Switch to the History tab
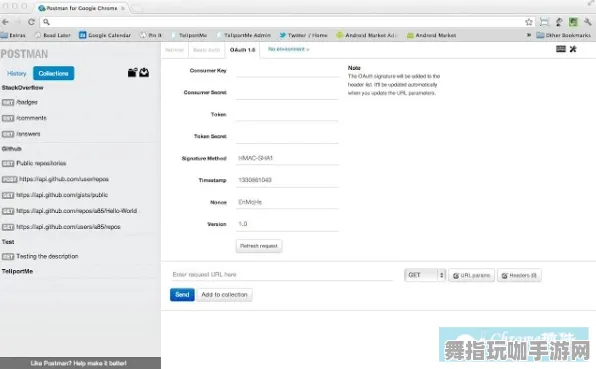The width and height of the screenshot is (596, 369). 17,73
